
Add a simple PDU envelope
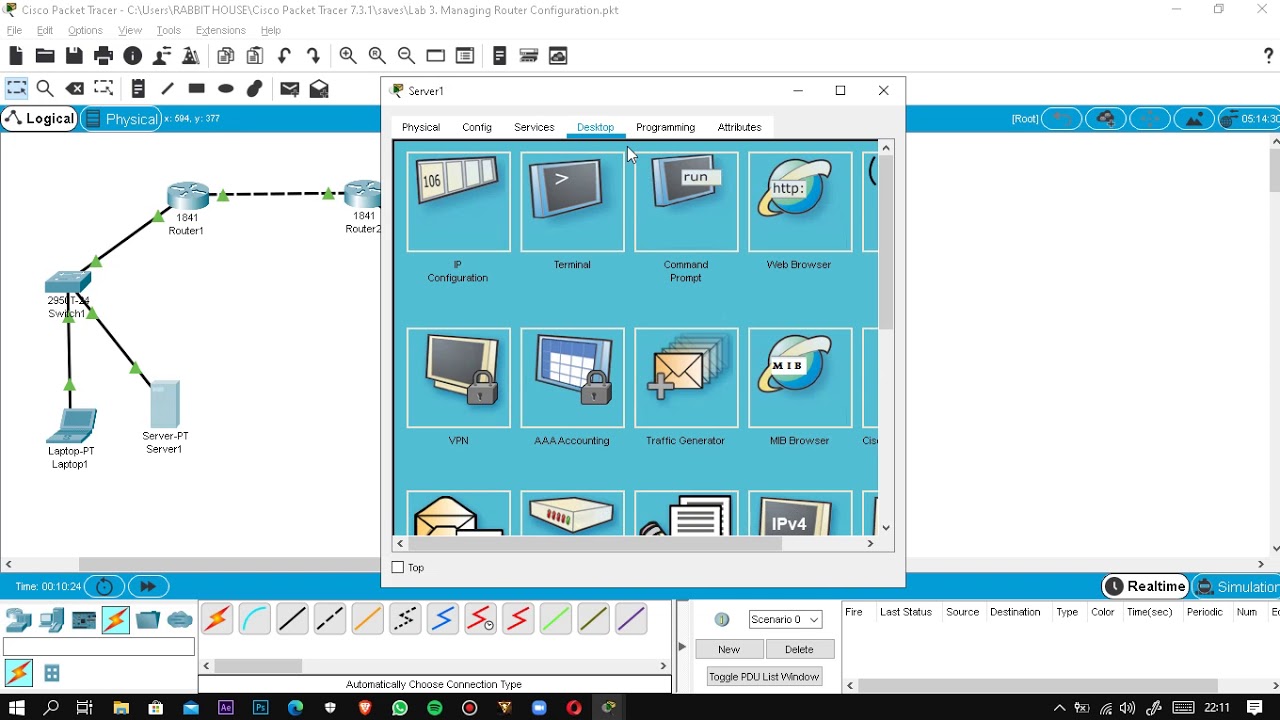[290, 89]
